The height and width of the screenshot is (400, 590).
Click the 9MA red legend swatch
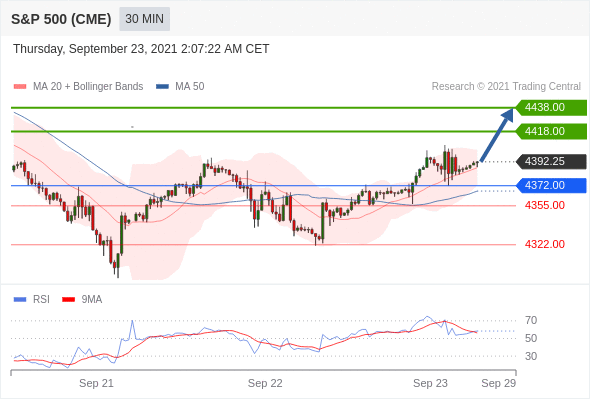(x=68, y=300)
